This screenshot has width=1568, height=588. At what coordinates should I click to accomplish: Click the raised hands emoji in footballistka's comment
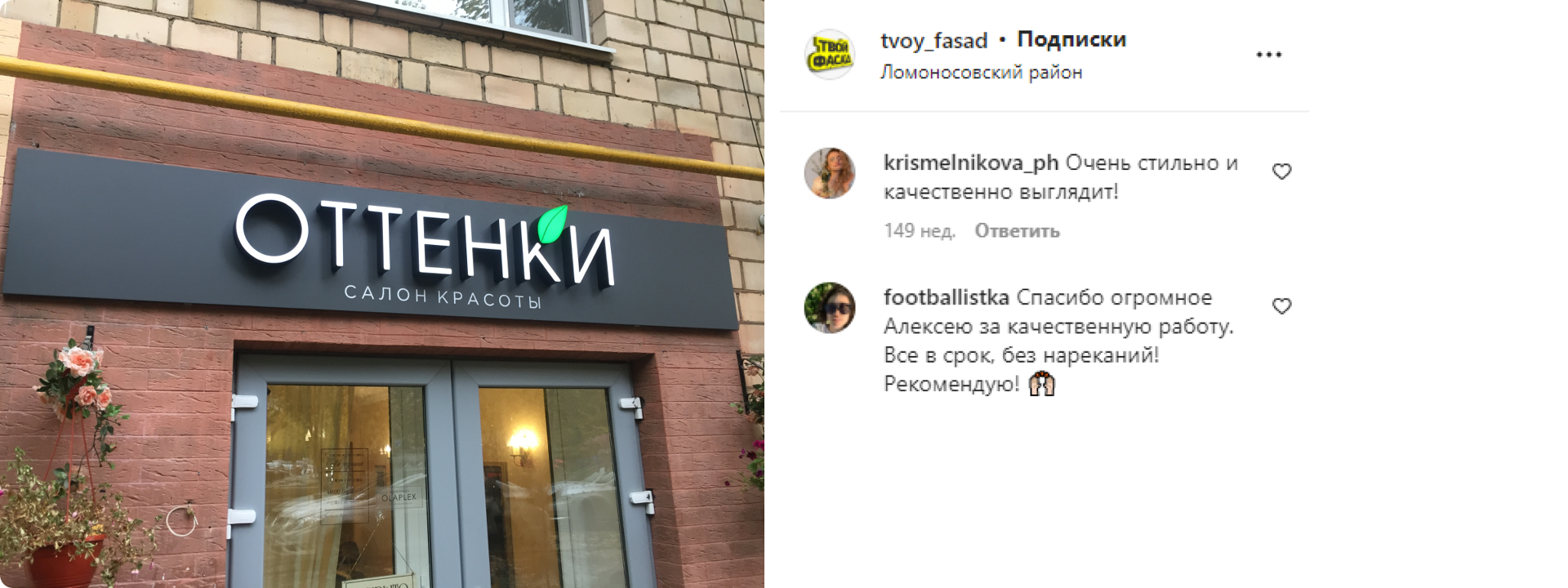click(1042, 384)
